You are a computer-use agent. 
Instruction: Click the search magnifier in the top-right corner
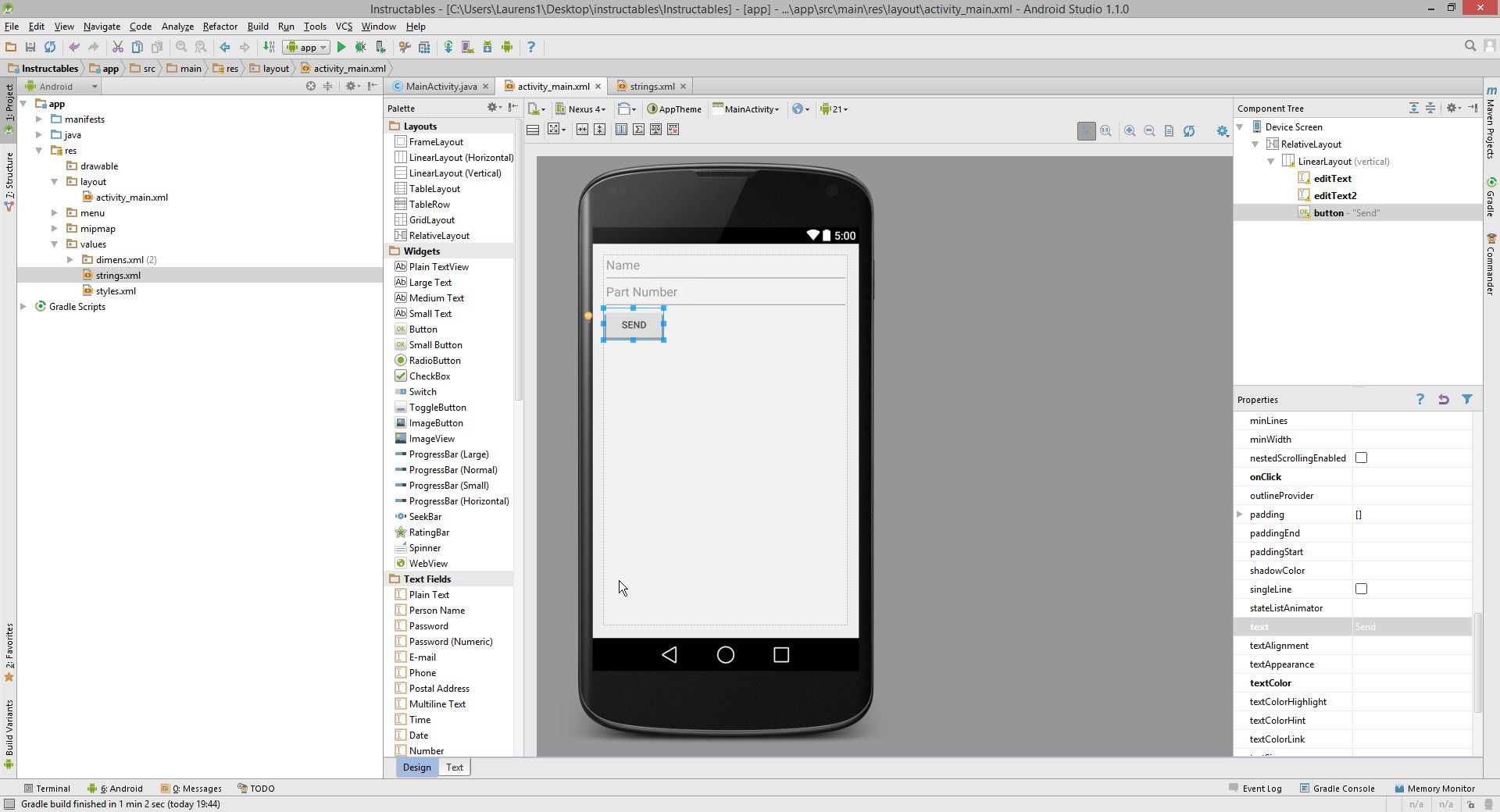(1470, 45)
